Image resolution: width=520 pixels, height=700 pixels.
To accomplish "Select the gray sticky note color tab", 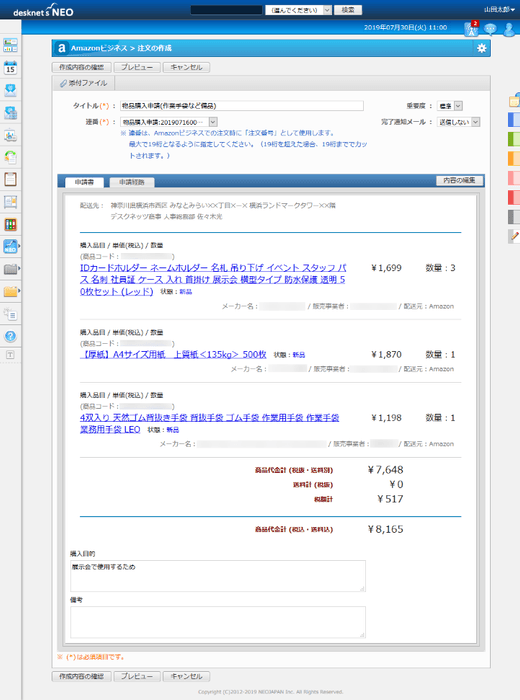I will pos(514,217).
